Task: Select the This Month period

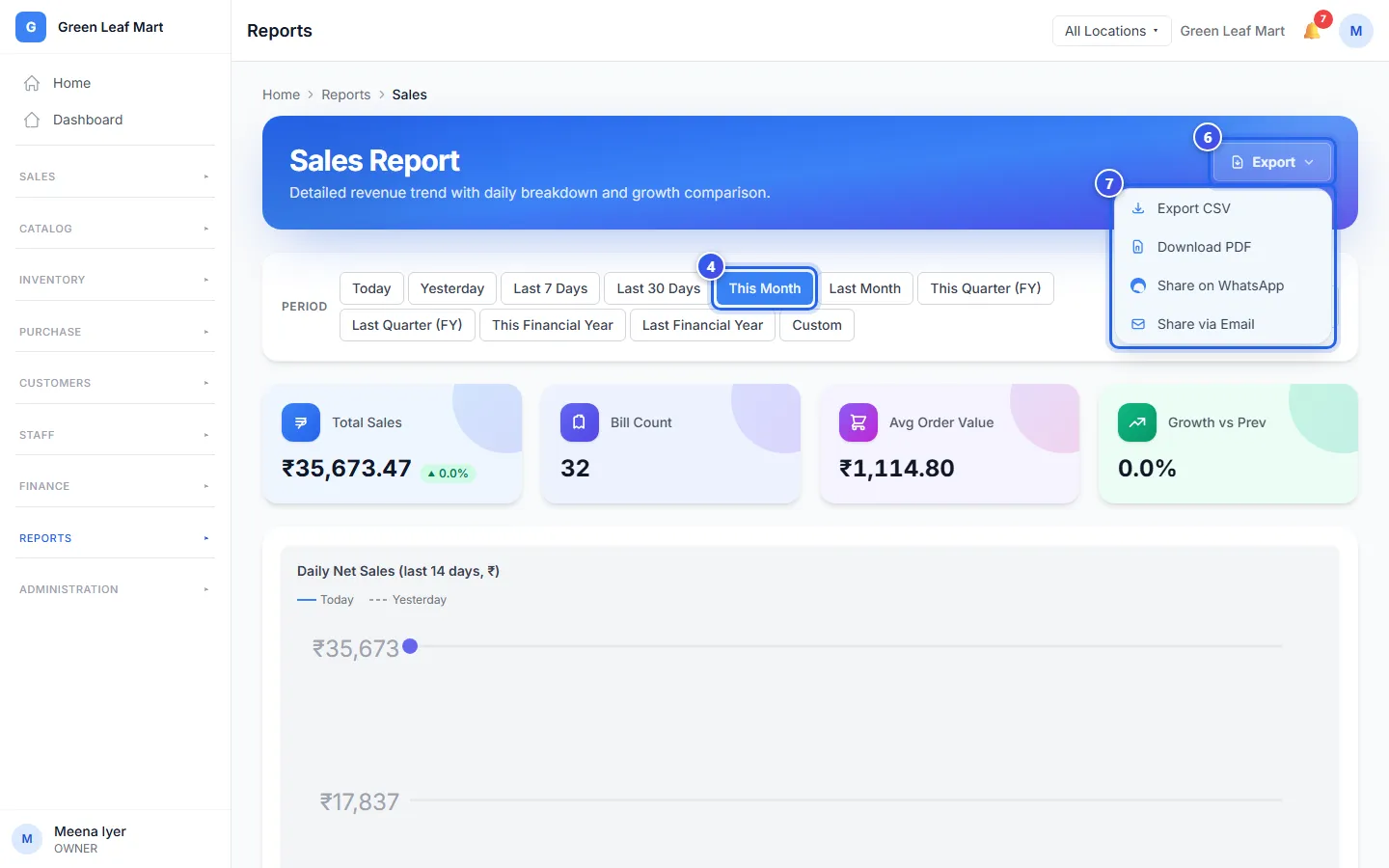Action: (765, 288)
